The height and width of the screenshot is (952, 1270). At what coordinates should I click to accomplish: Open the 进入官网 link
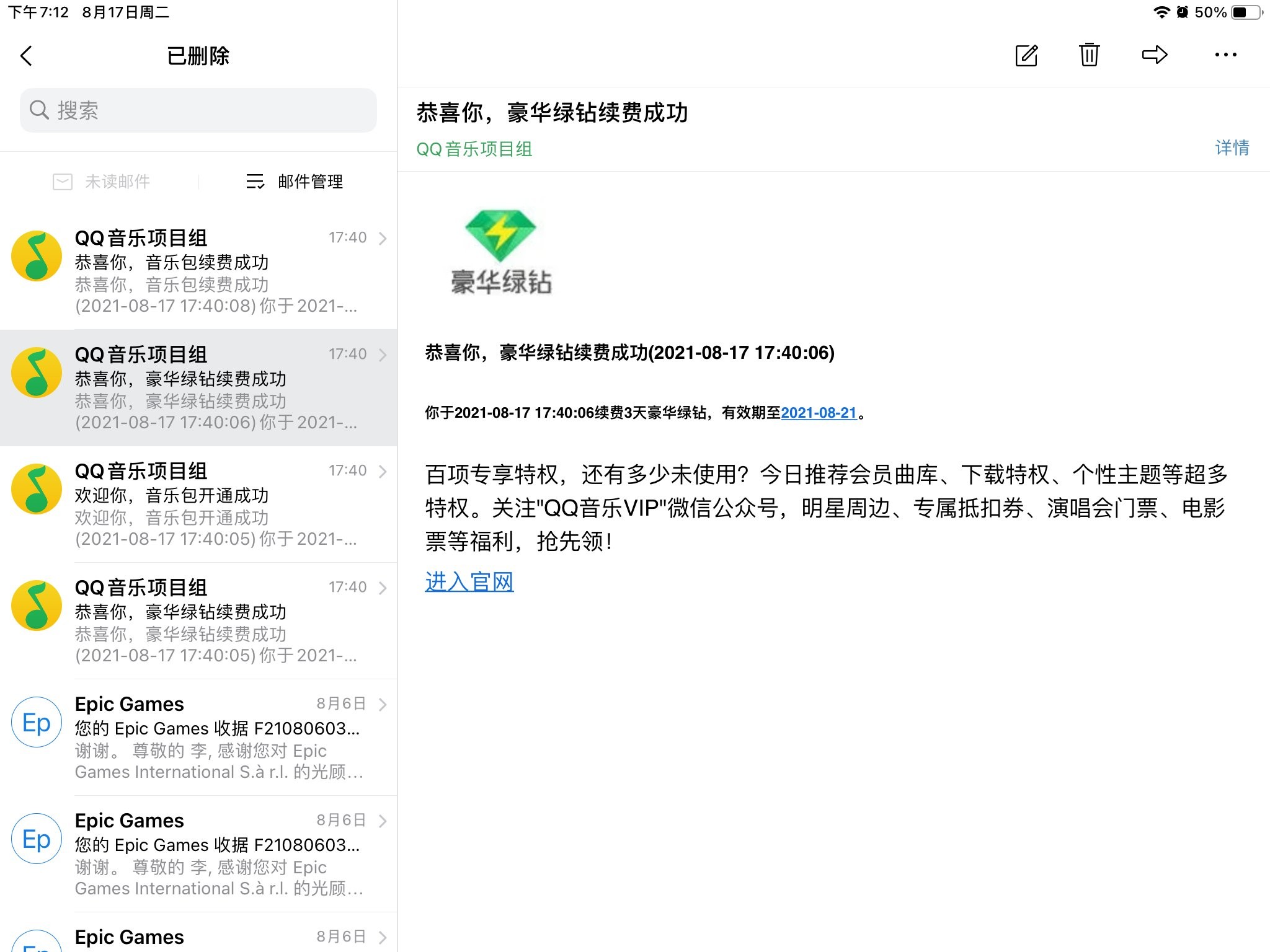[469, 581]
